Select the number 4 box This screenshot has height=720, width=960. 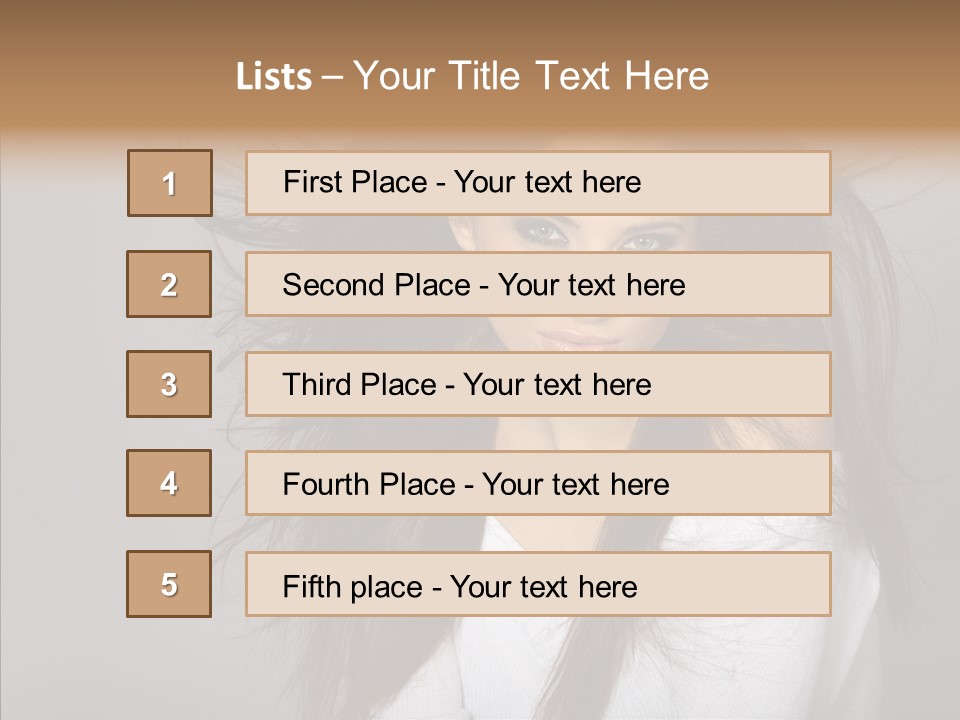169,484
